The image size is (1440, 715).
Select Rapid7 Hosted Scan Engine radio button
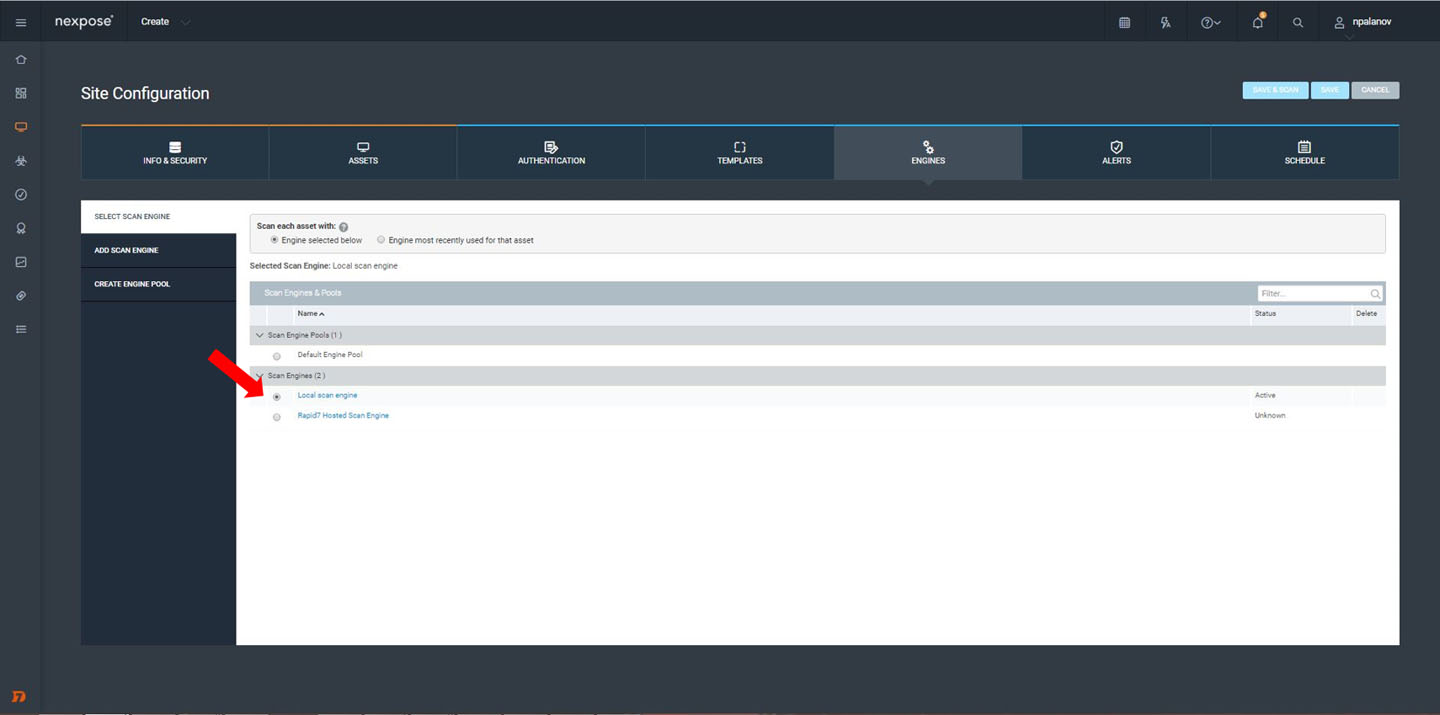coord(277,417)
